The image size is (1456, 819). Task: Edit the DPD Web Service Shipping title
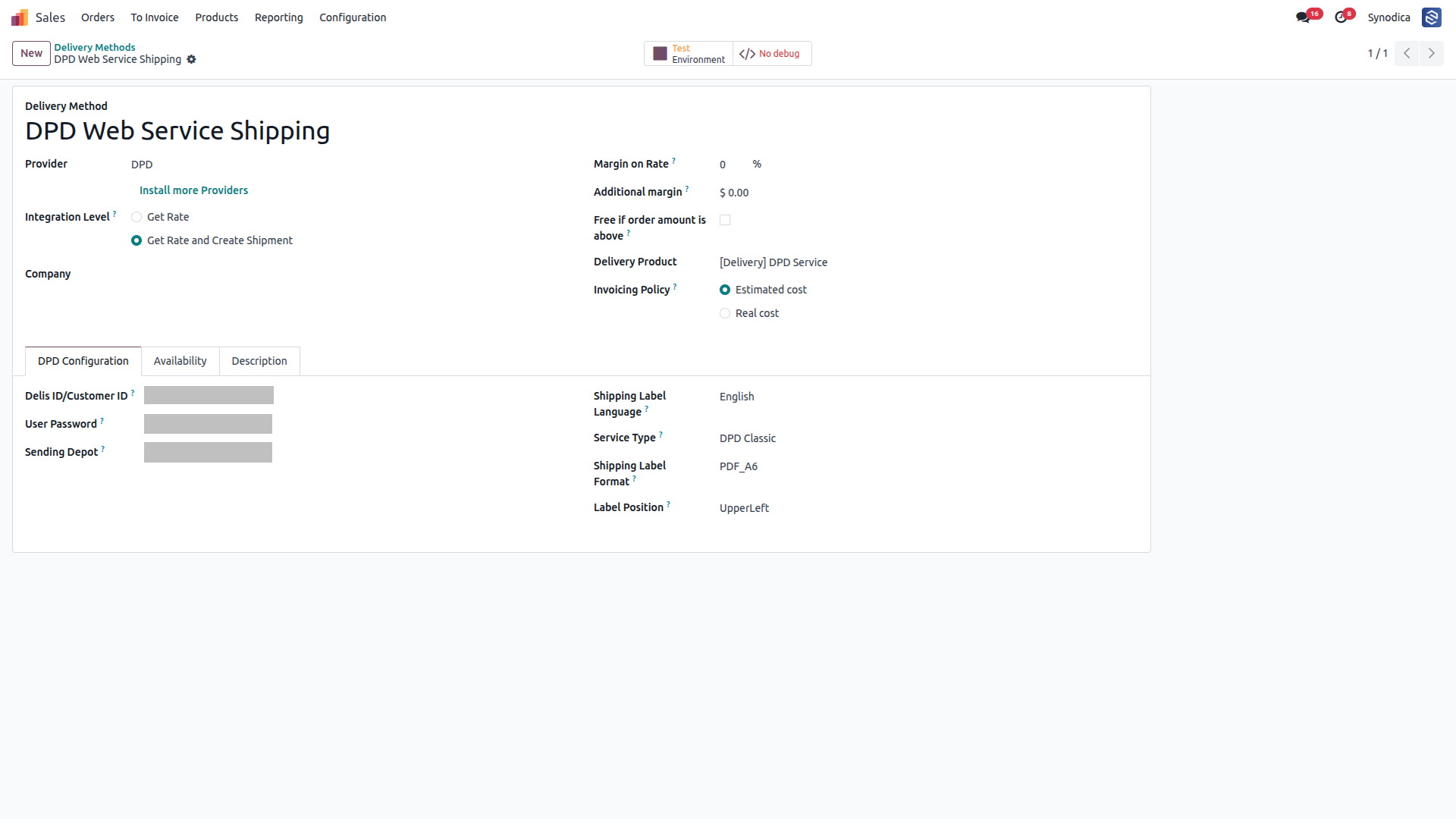point(177,130)
